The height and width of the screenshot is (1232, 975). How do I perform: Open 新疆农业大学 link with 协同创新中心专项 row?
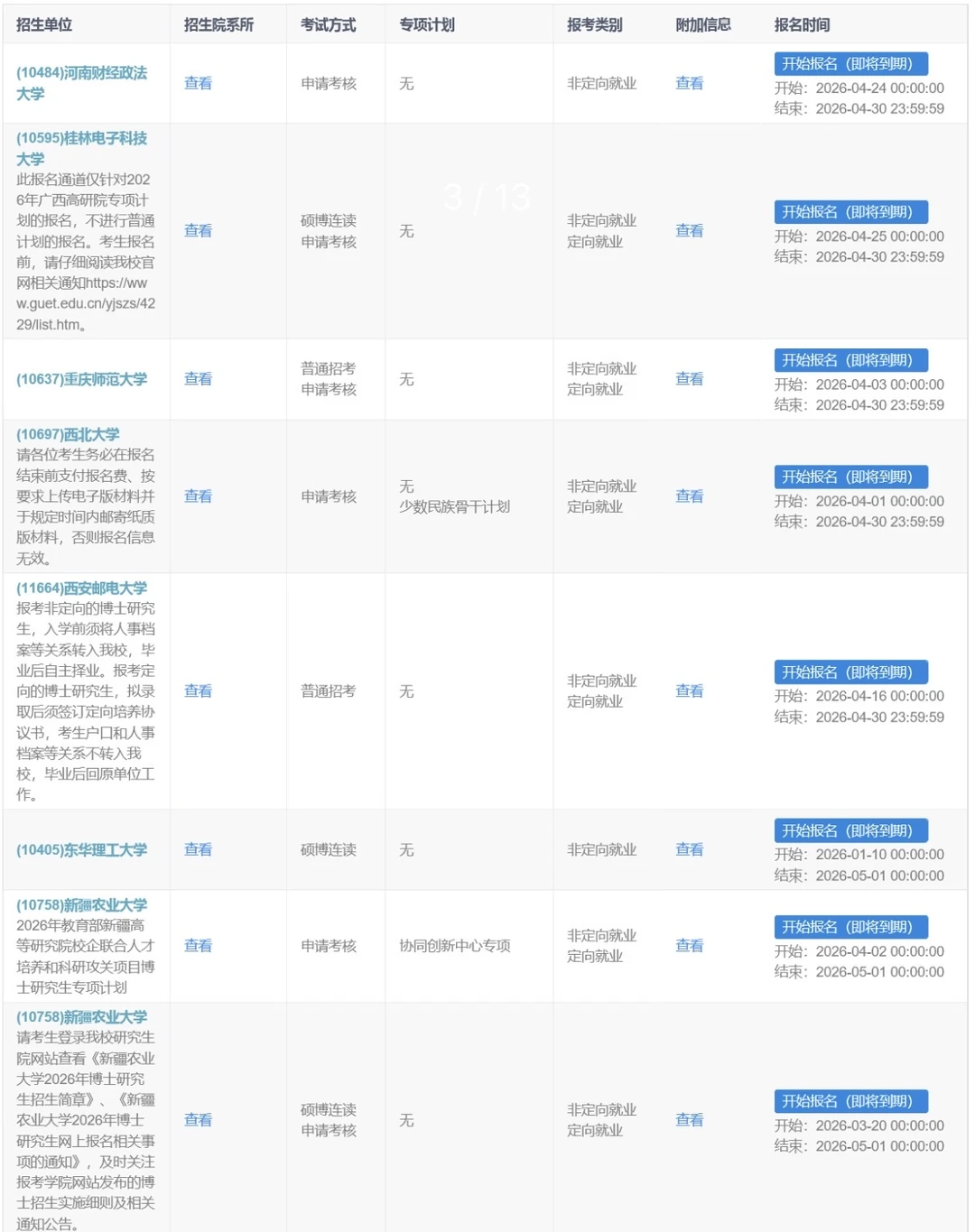click(81, 904)
